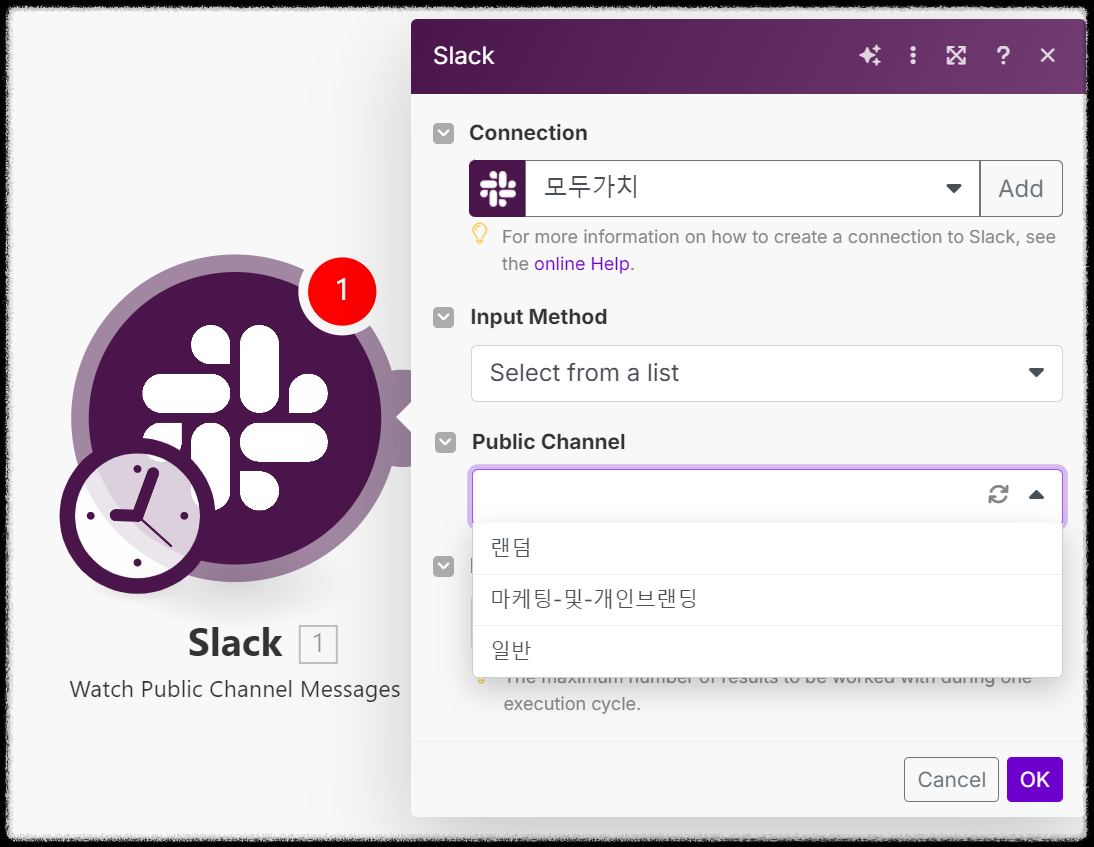Confirm settings with the OK button
The width and height of the screenshot is (1094, 847).
point(1035,779)
